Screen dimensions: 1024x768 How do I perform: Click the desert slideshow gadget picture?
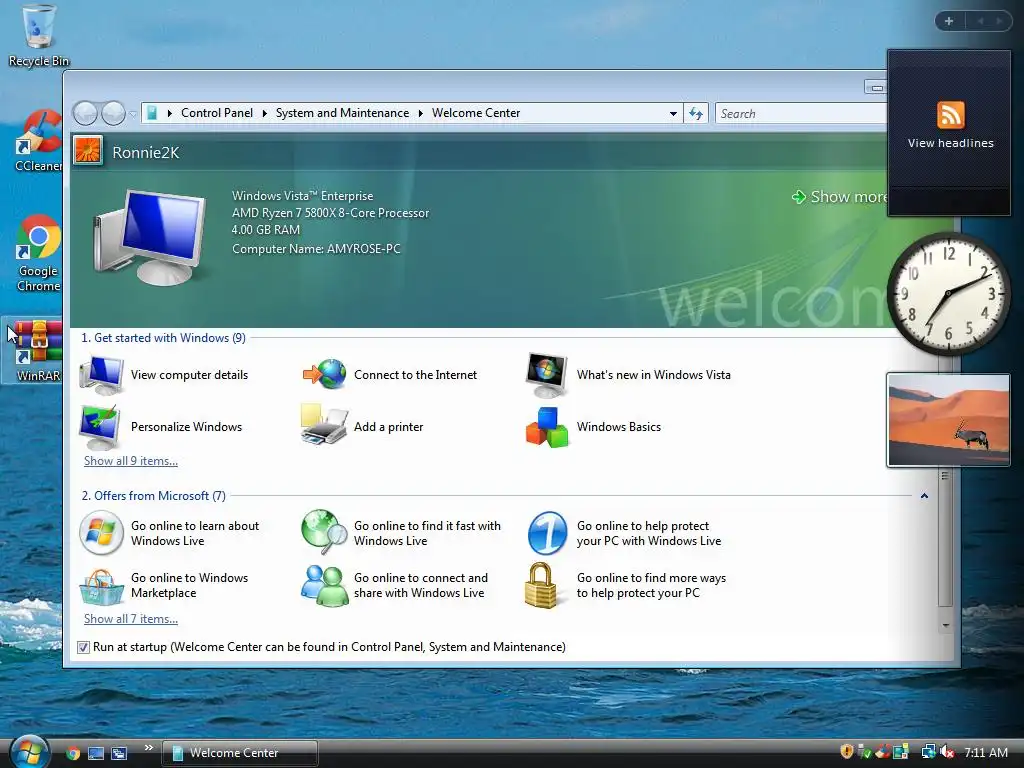click(948, 420)
